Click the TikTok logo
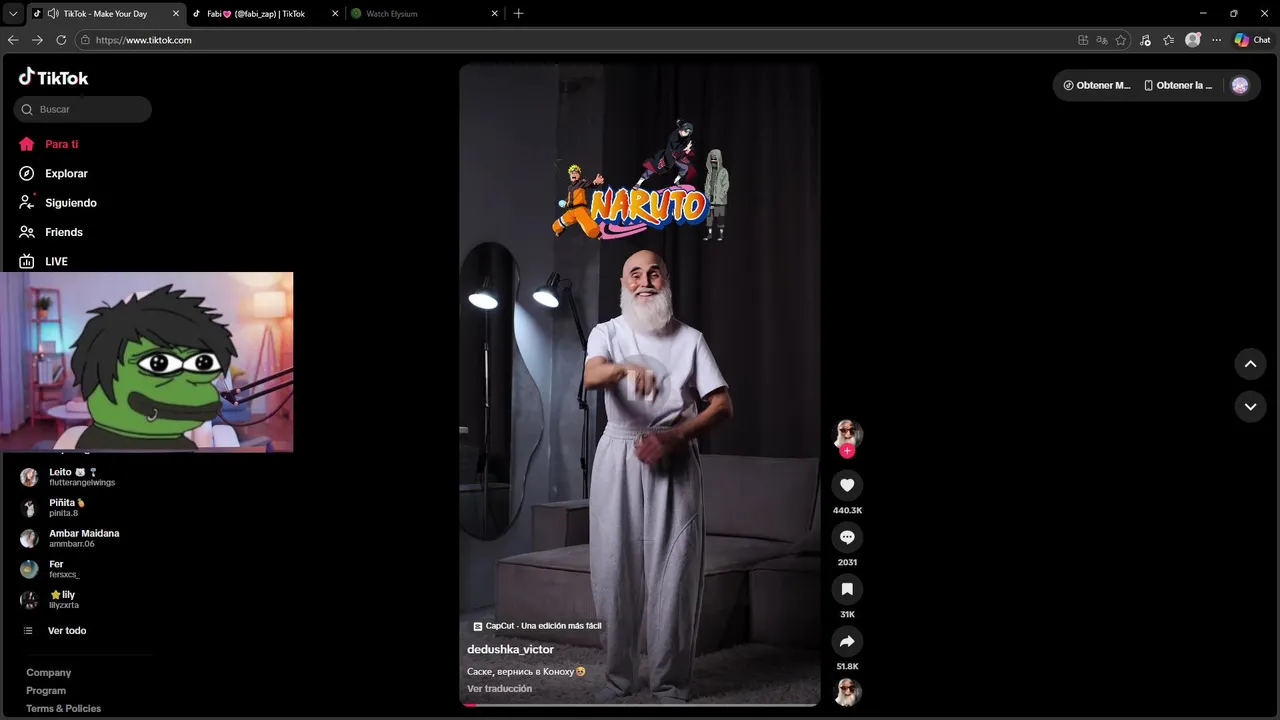This screenshot has width=1280, height=720. (53, 77)
